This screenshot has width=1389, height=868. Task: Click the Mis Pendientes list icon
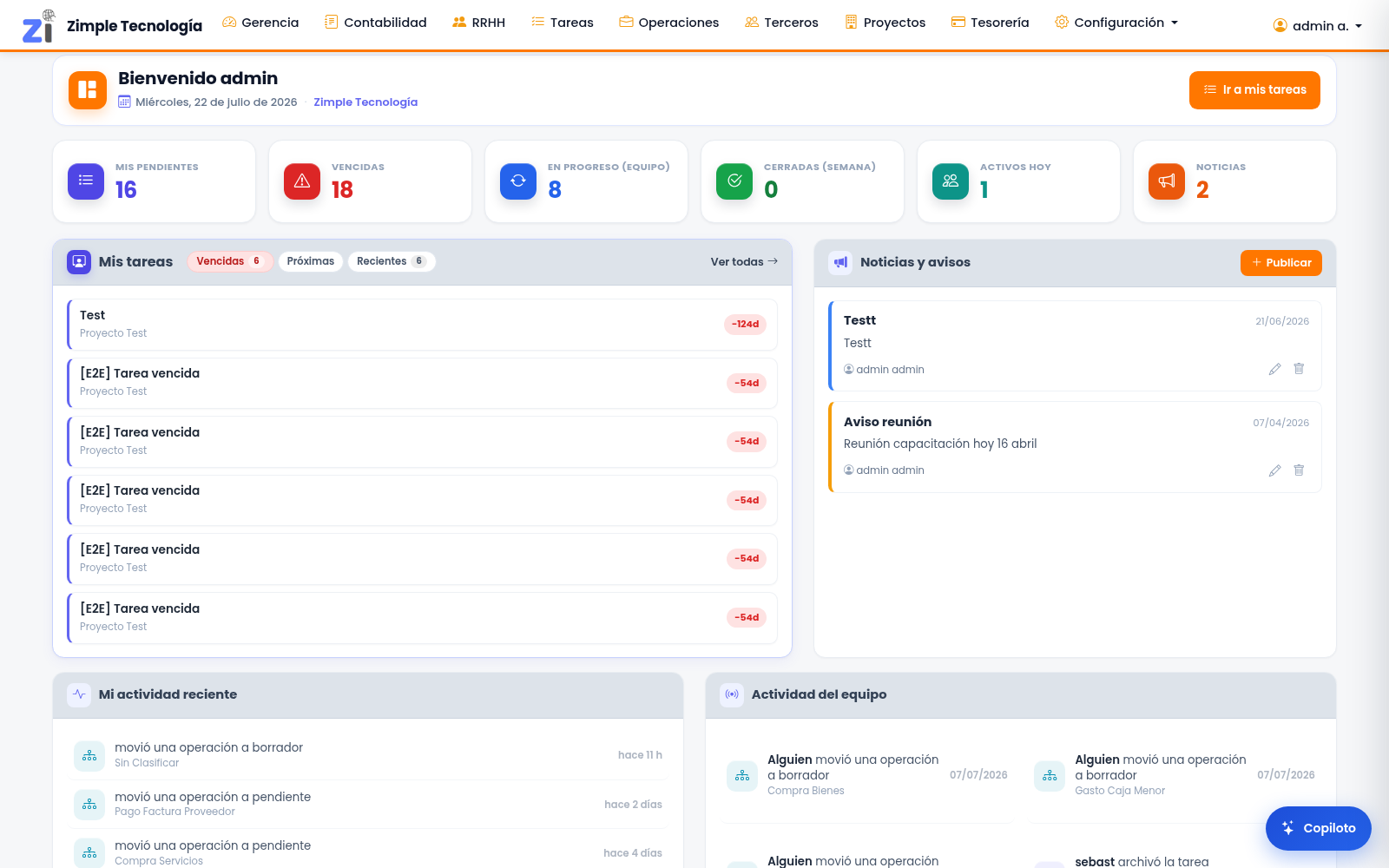pos(86,181)
